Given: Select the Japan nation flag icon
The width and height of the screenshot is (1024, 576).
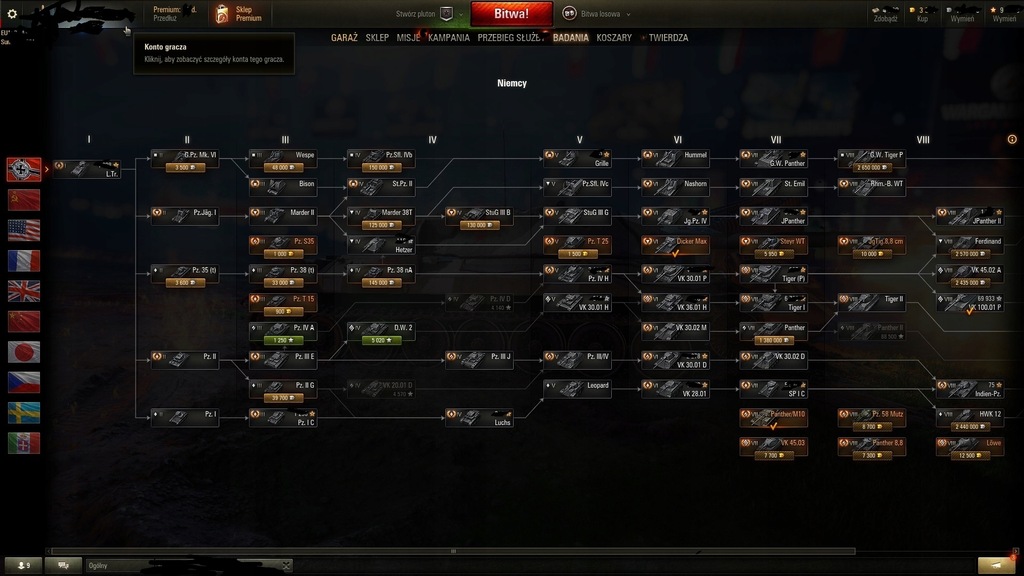Looking at the screenshot, I should point(24,352).
